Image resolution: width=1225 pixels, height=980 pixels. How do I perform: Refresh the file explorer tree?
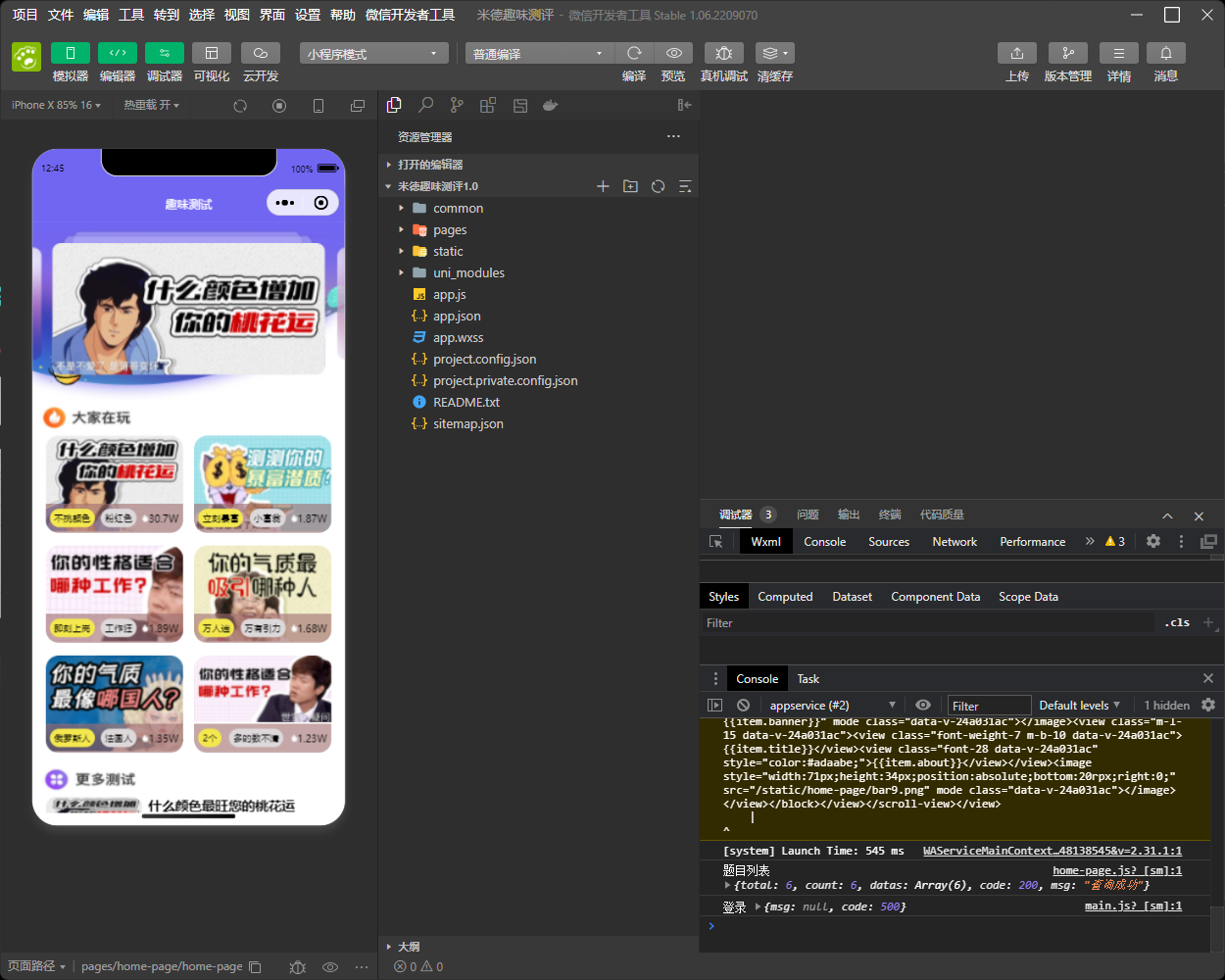tap(658, 186)
